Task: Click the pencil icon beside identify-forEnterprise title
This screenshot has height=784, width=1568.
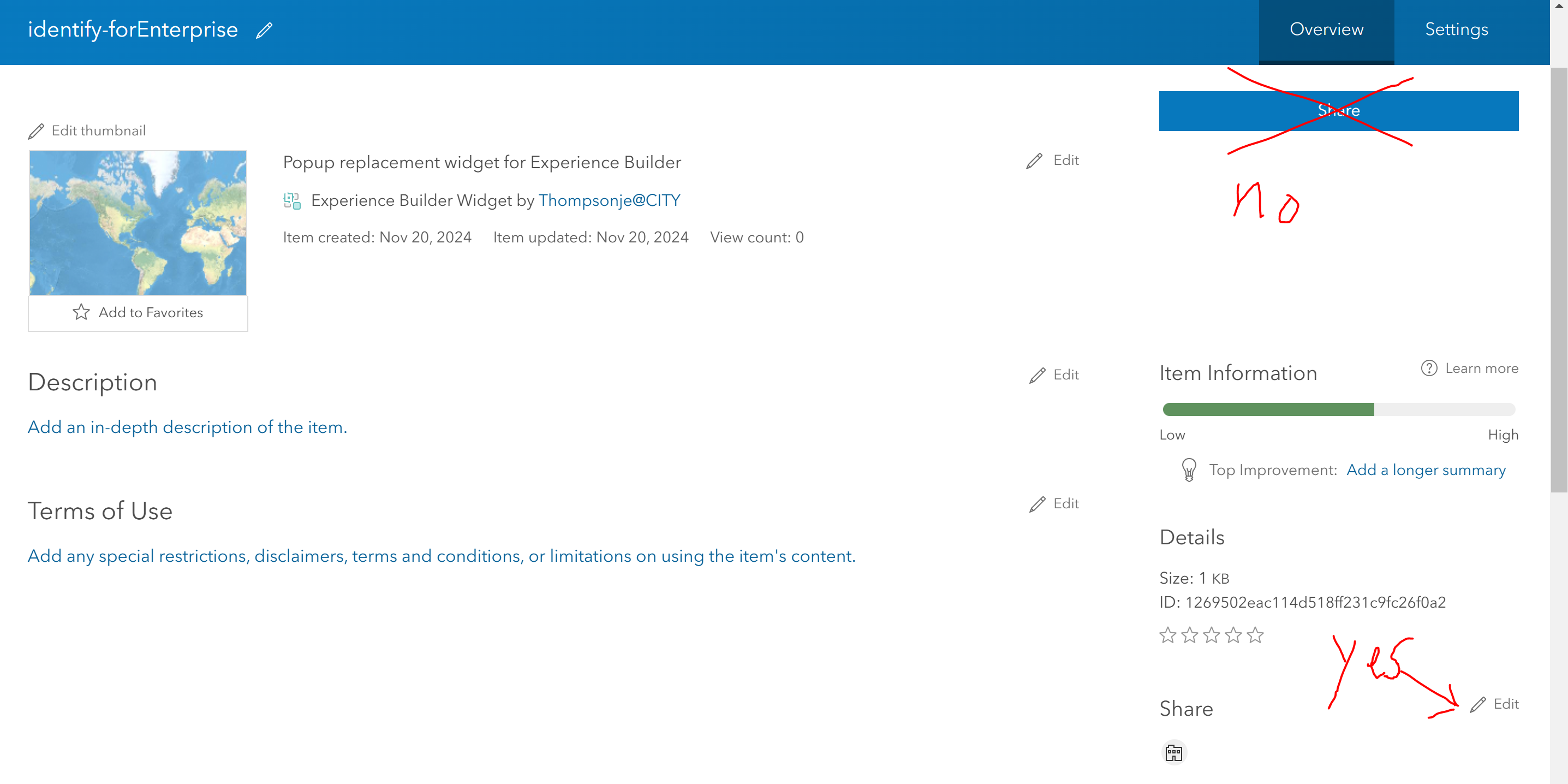Action: 263,31
